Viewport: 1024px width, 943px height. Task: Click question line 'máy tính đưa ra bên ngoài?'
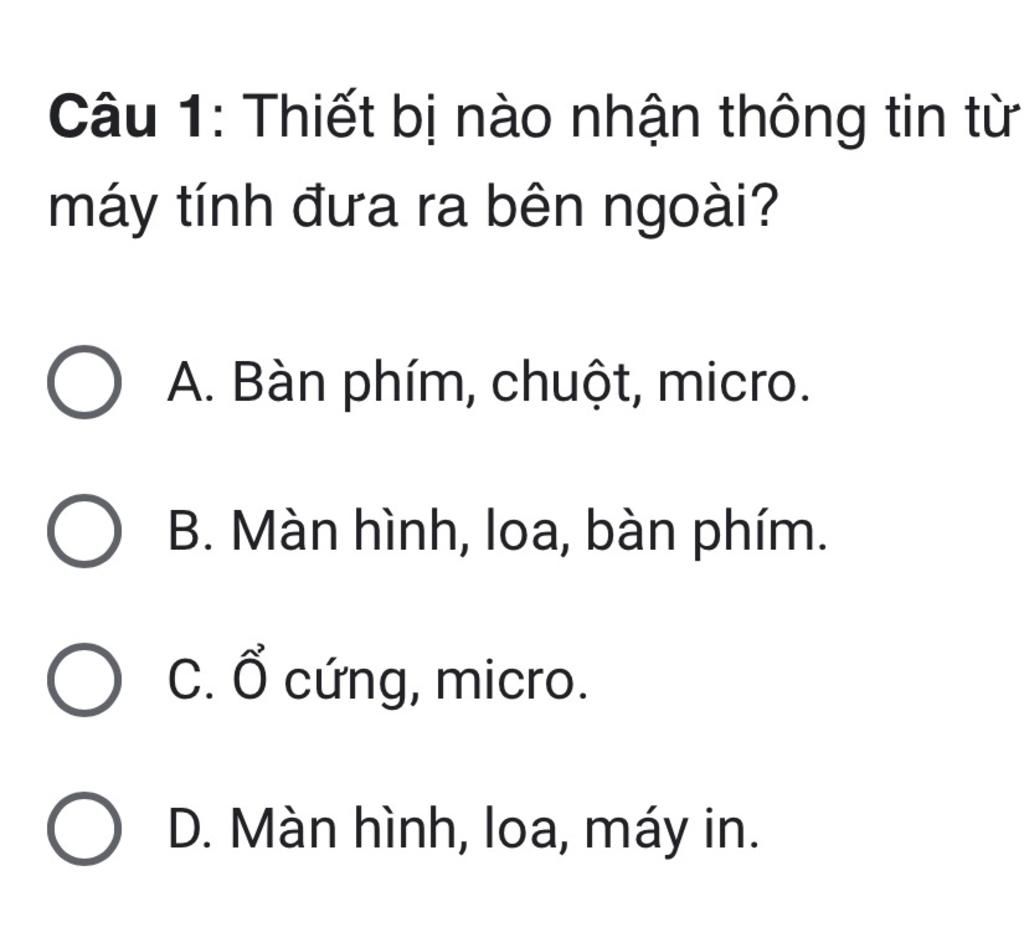414,208
